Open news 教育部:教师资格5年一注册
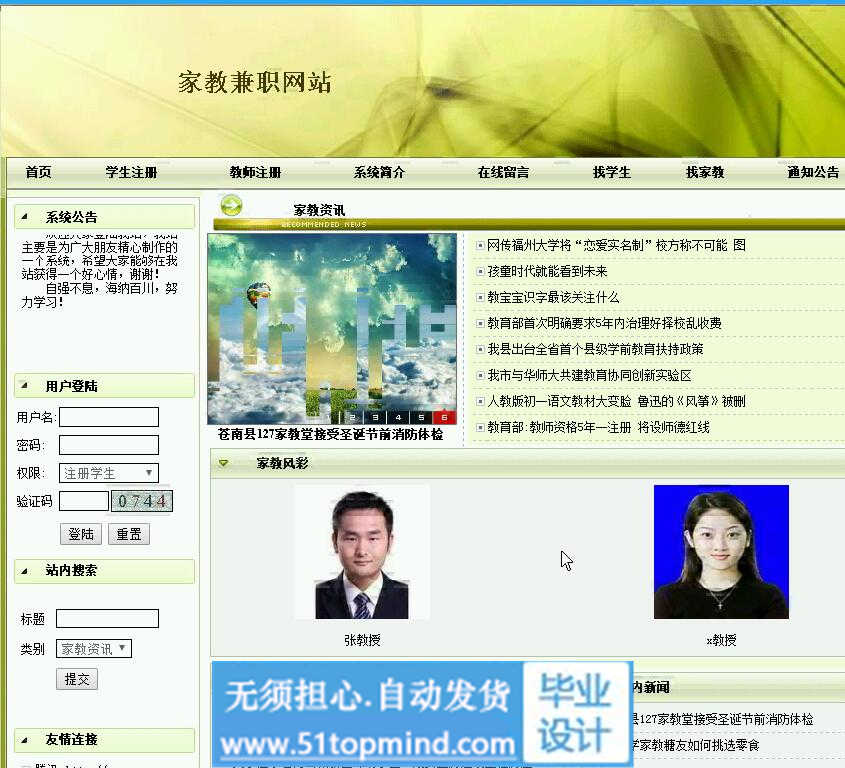 pos(598,427)
